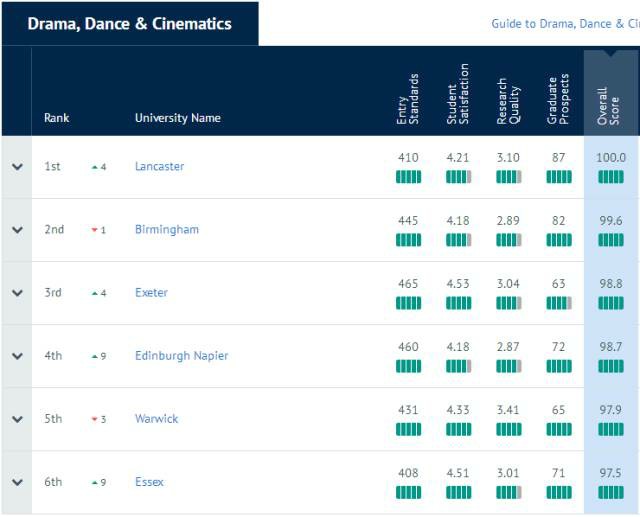Click Lancaster's Student Satisfaction bar indicator
The width and height of the screenshot is (640, 517).
(x=458, y=177)
